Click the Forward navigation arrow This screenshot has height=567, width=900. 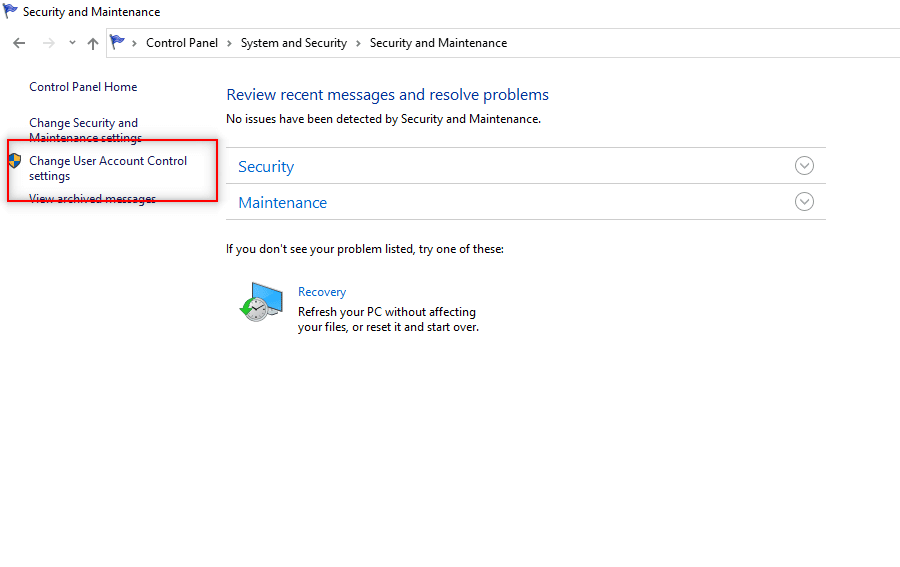[49, 43]
